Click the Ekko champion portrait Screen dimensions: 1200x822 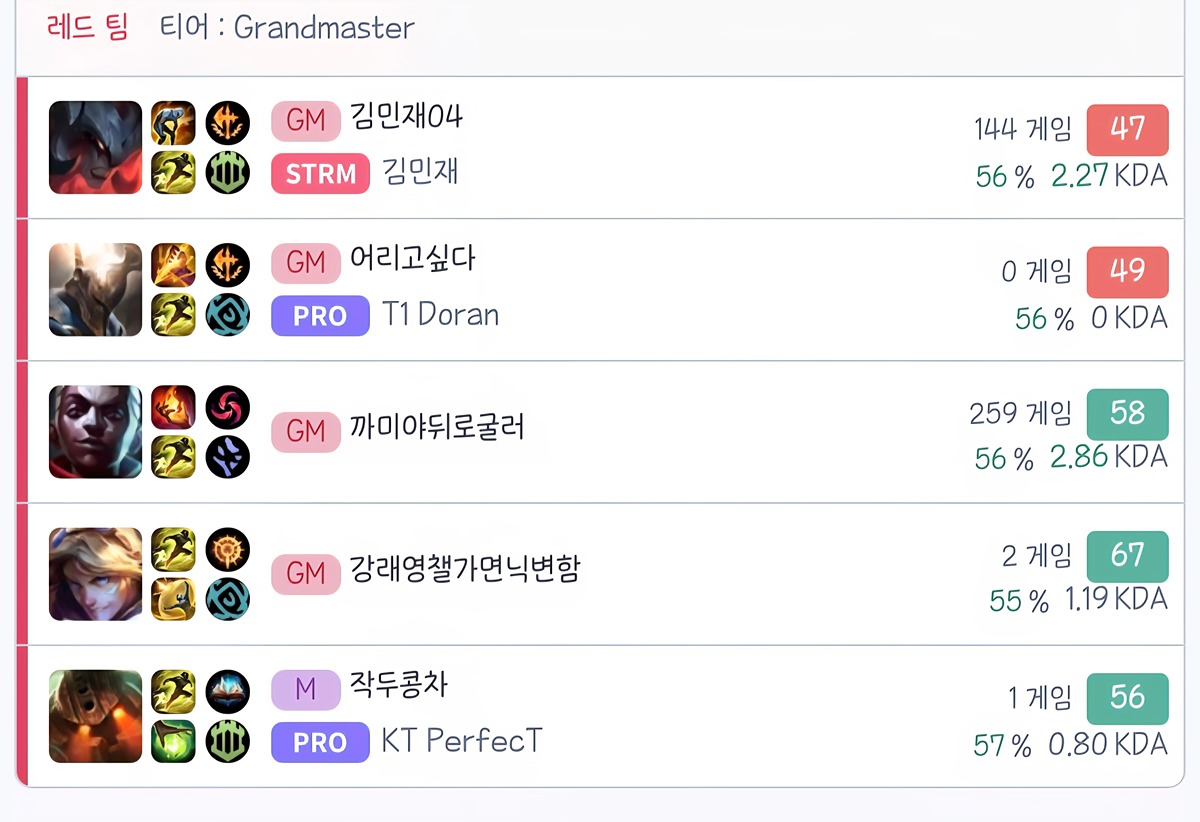95,431
